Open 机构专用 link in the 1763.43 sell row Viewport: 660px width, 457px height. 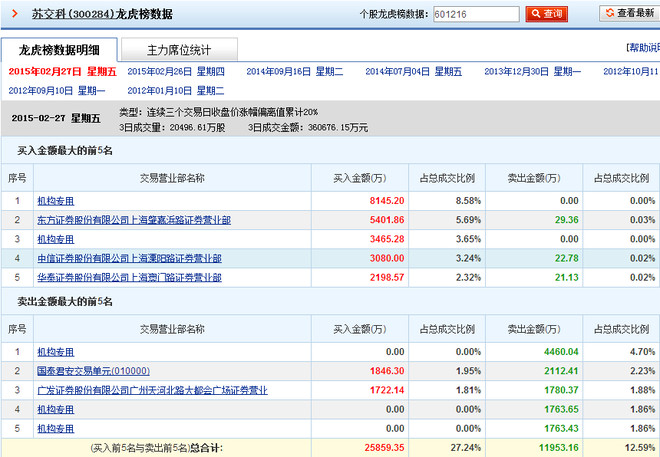coord(56,429)
